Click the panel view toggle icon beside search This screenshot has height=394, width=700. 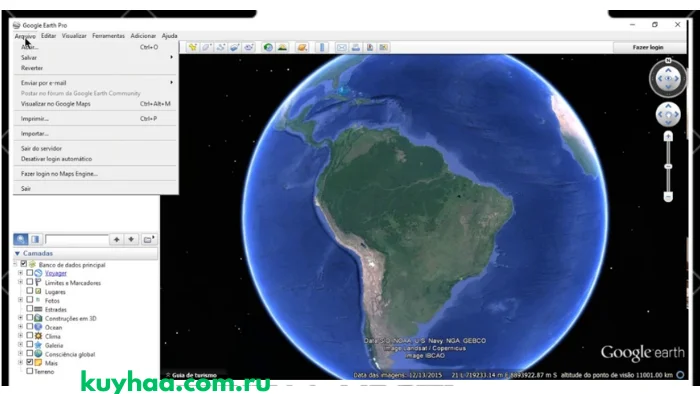pyautogui.click(x=35, y=240)
